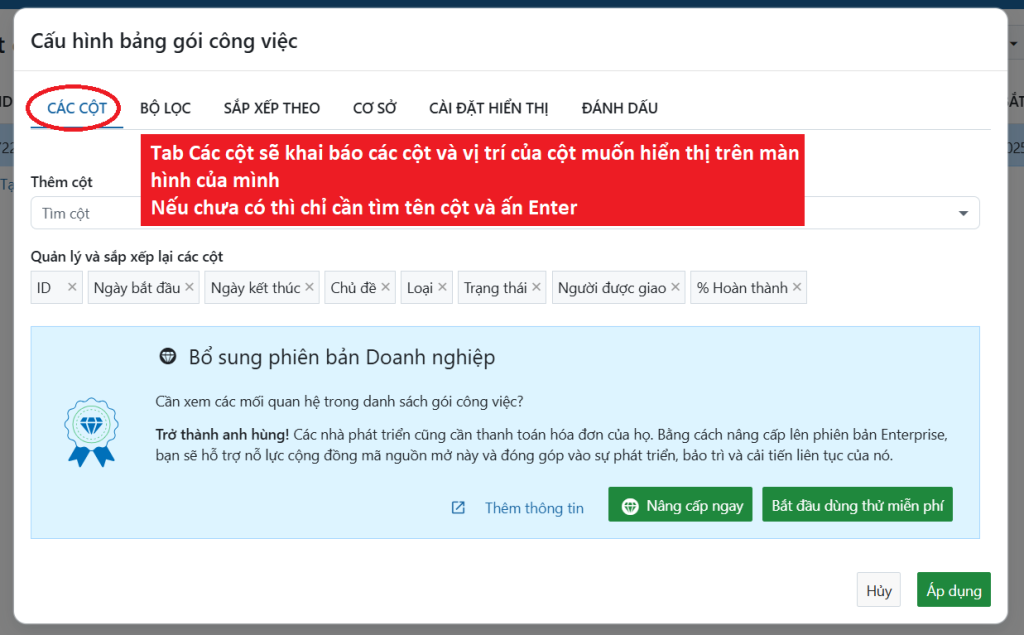Click the Enterprise medal badge icon

click(x=91, y=432)
